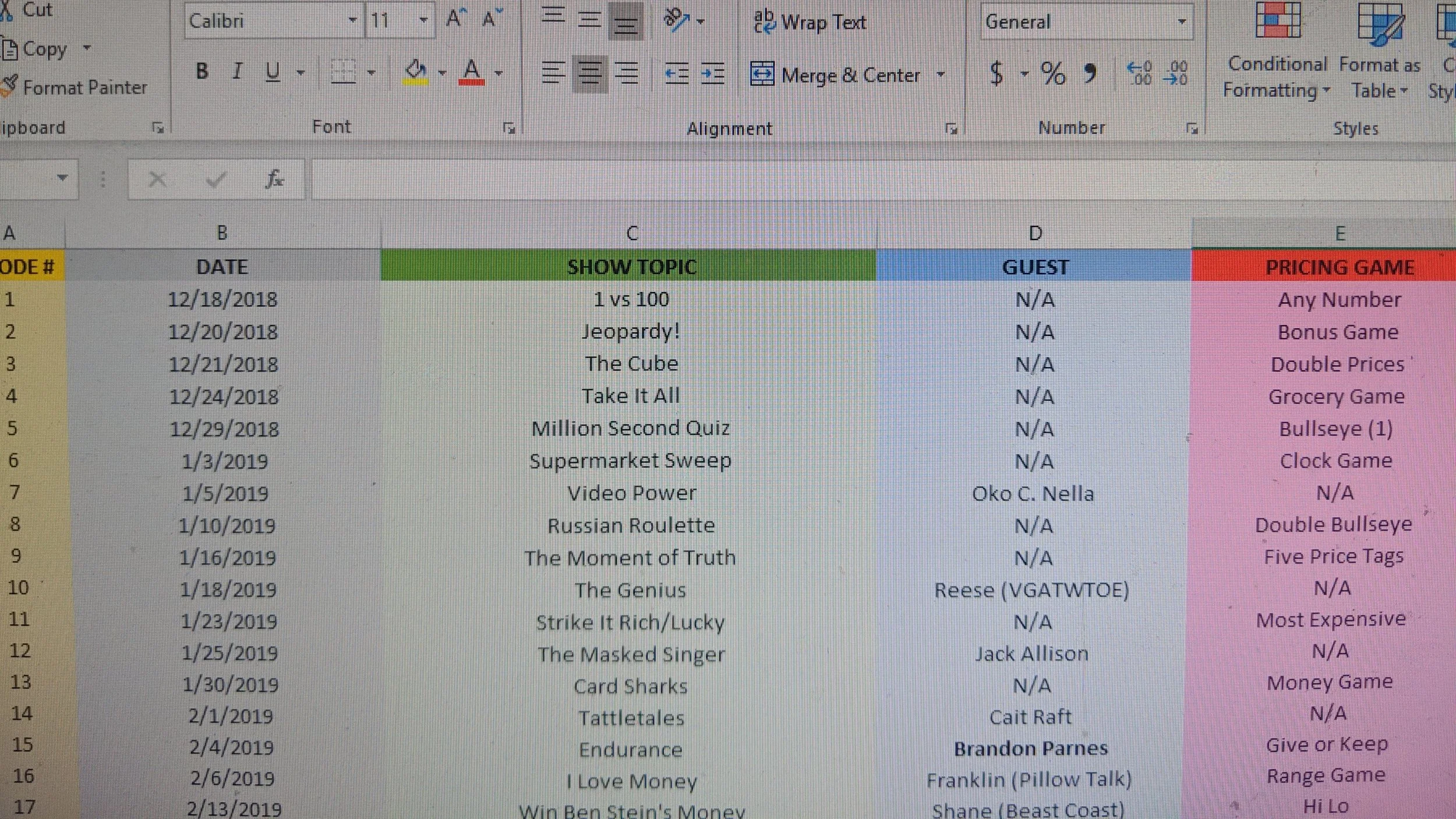Cancel the formula bar entry X

pyautogui.click(x=157, y=179)
